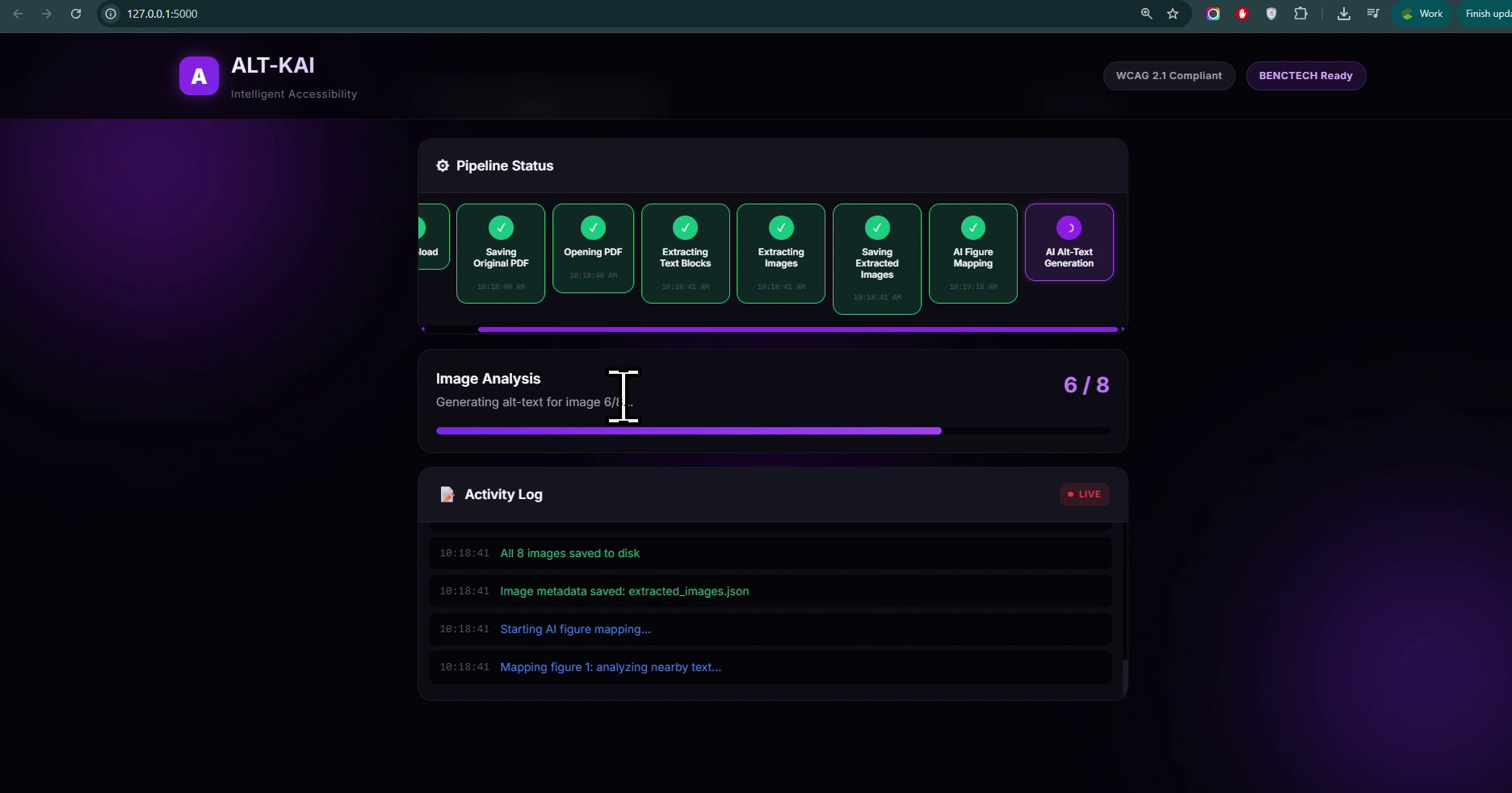Click the WCAG 2.1 Compliant badge
The height and width of the screenshot is (793, 1512).
tap(1168, 75)
